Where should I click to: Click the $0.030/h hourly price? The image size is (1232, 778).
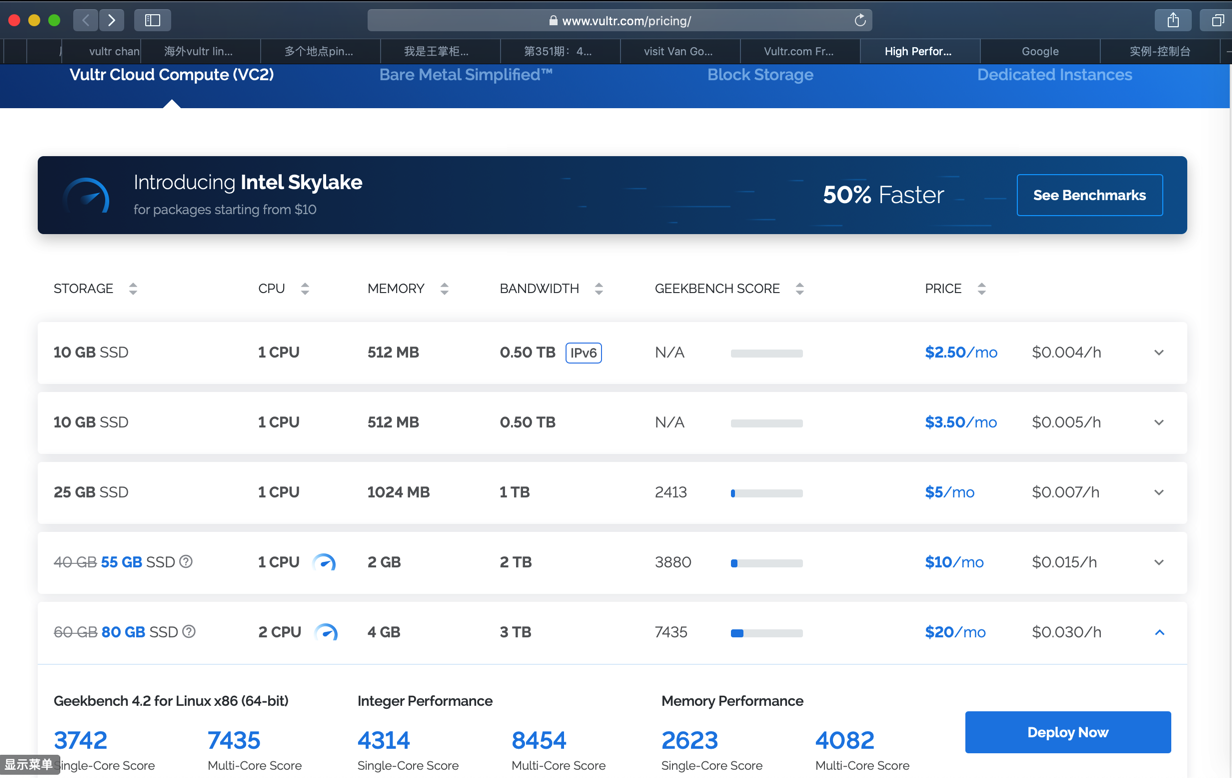coord(1067,632)
